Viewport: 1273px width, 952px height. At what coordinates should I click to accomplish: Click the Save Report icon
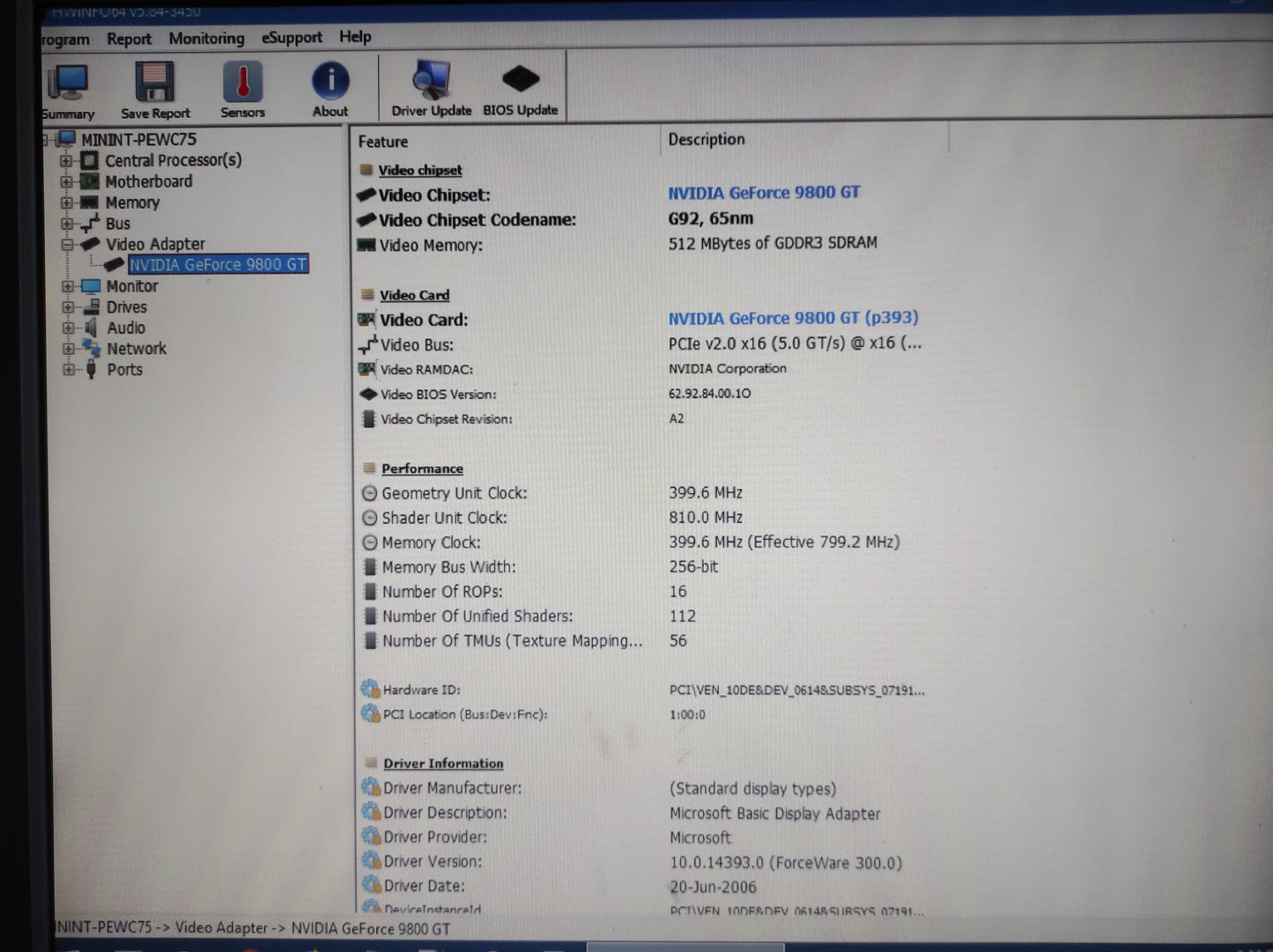154,85
